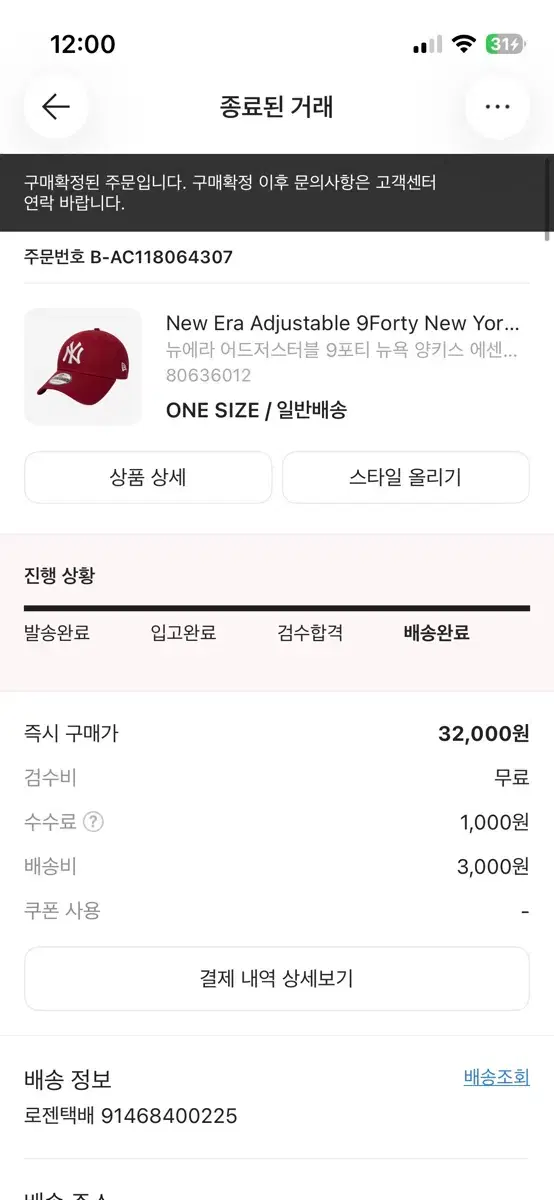Tap the red New Era cap thumbnail
This screenshot has width=554, height=1200.
(x=83, y=367)
